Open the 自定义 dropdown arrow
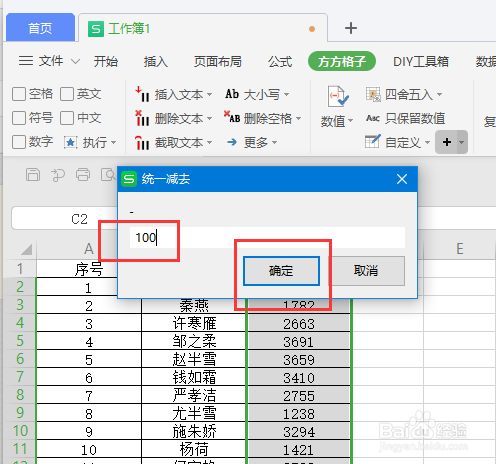Image resolution: width=496 pixels, height=464 pixels. 427,142
